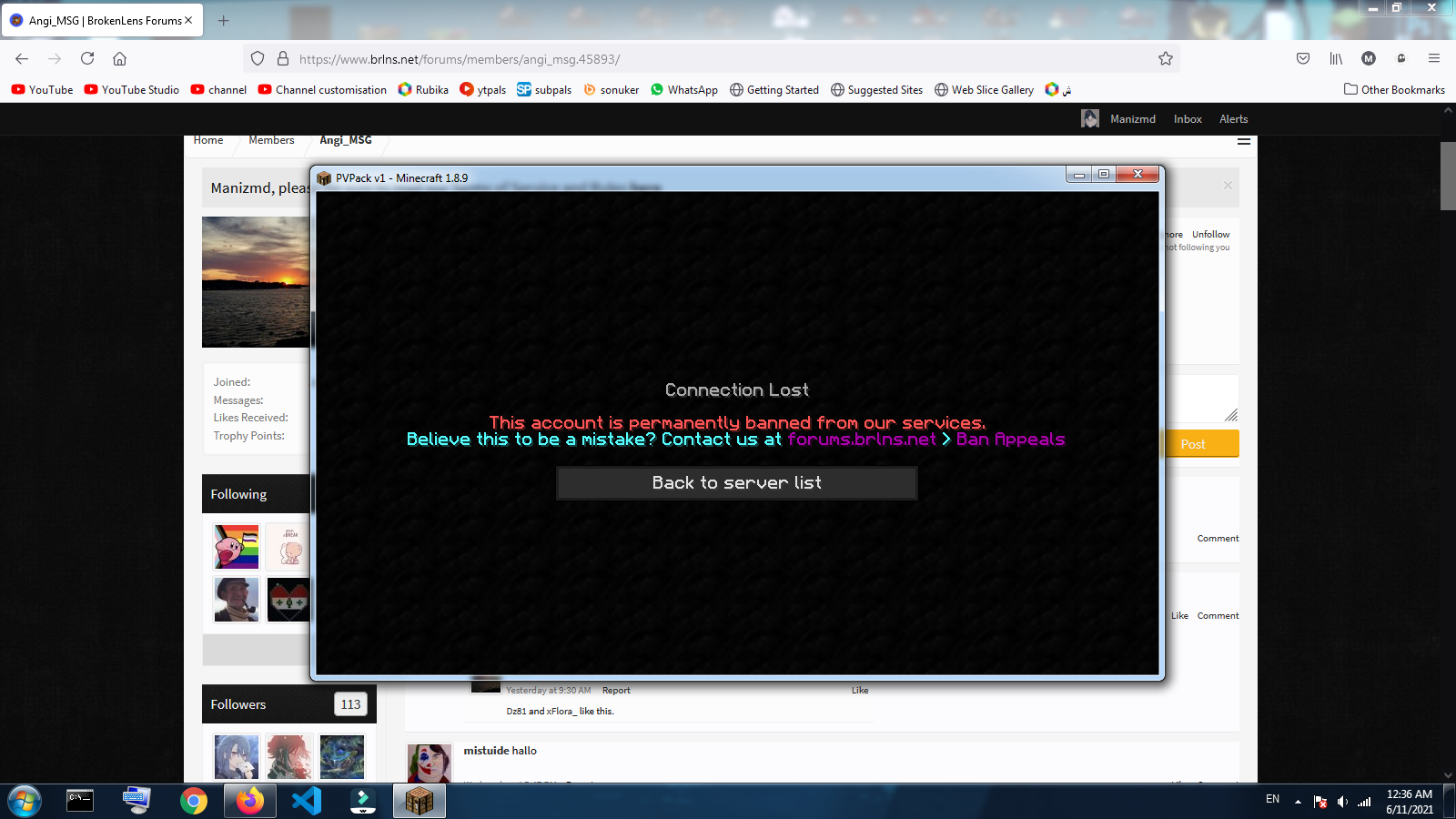The image size is (1456, 819).
Task: Open first follower anime avatar
Action: click(x=237, y=756)
